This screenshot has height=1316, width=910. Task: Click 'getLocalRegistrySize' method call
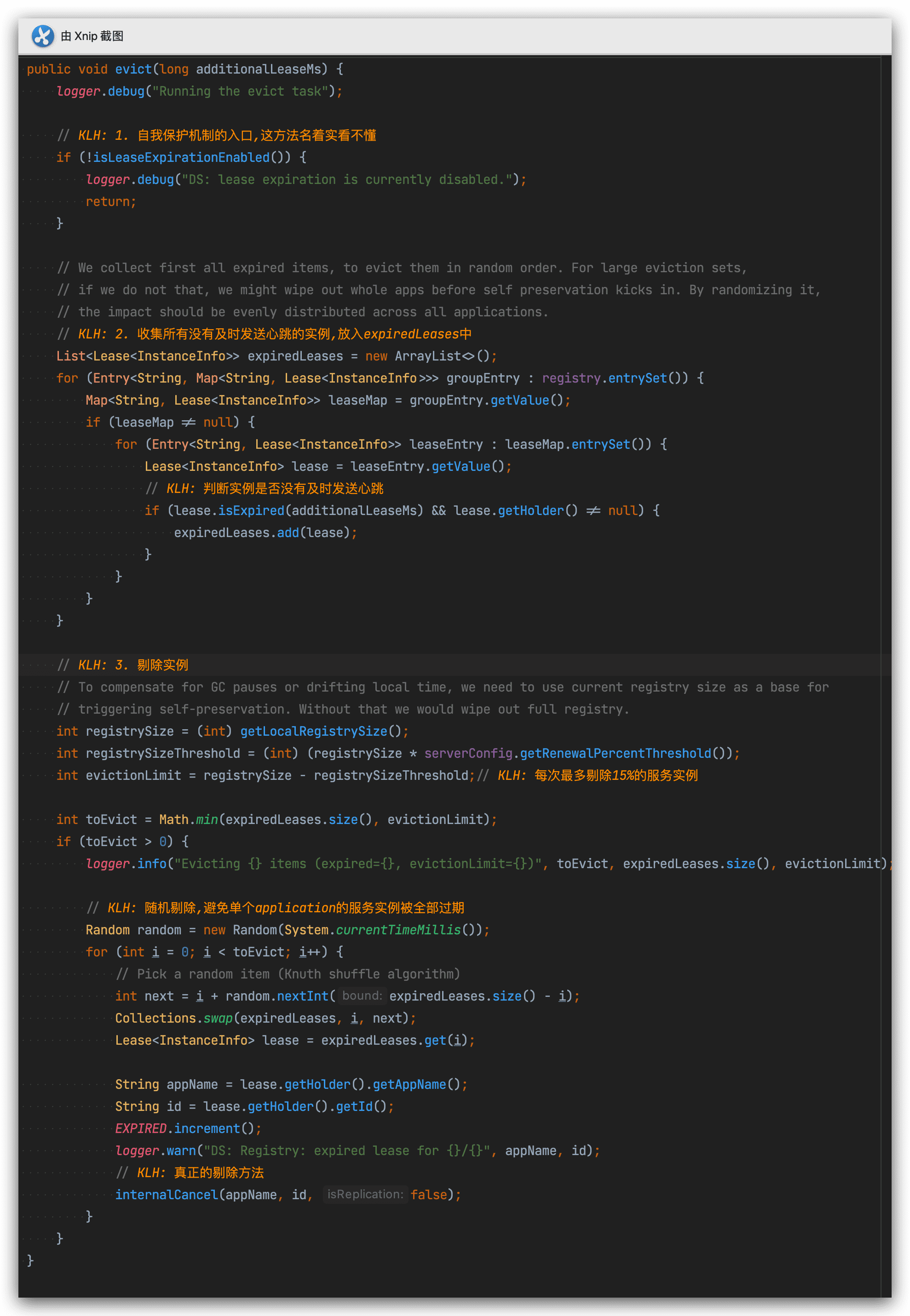point(314,732)
